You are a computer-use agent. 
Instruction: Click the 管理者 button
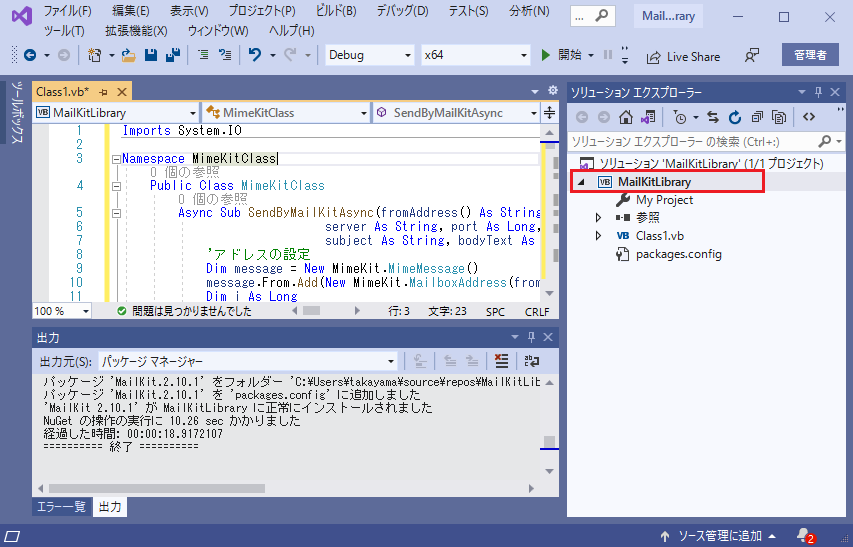coord(810,55)
